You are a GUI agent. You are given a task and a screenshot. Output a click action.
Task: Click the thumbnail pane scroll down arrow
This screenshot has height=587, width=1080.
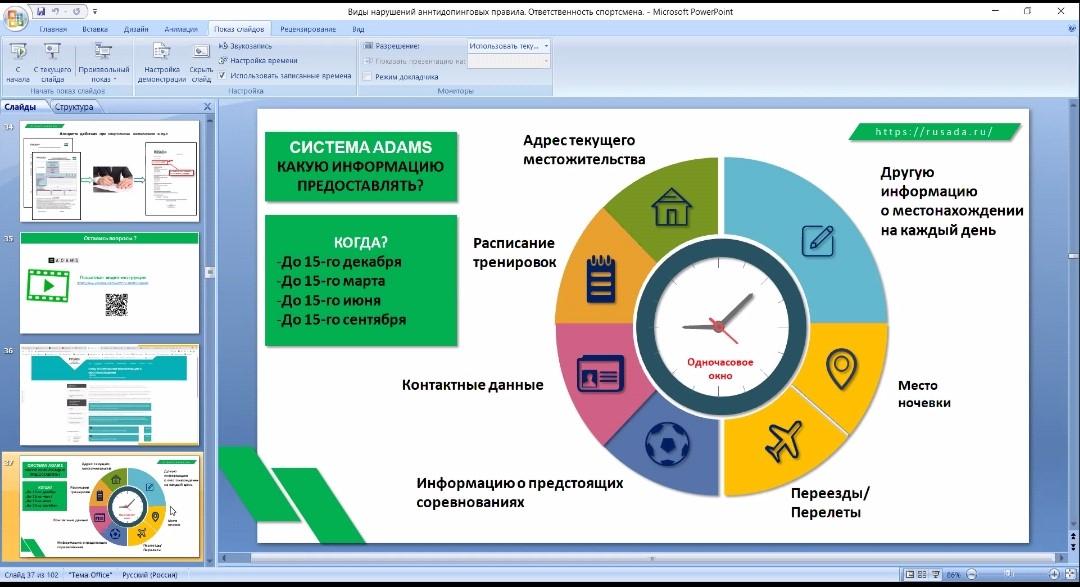[210, 562]
